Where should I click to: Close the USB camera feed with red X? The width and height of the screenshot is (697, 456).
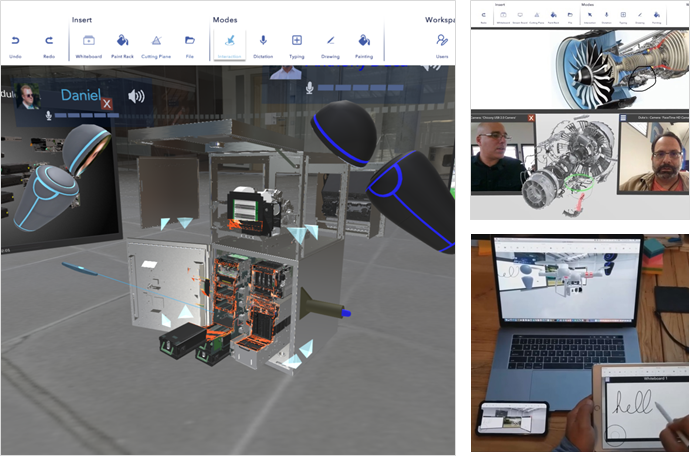coord(531,118)
